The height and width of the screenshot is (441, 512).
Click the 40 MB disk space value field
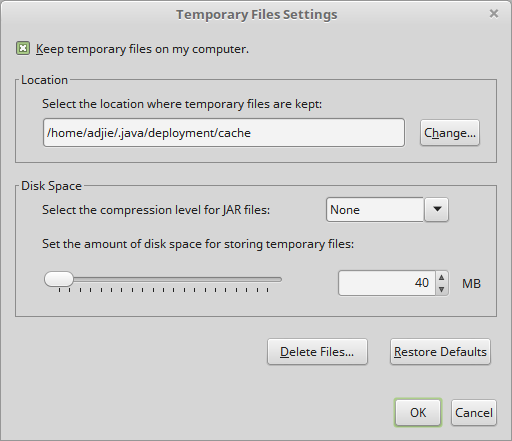point(387,283)
